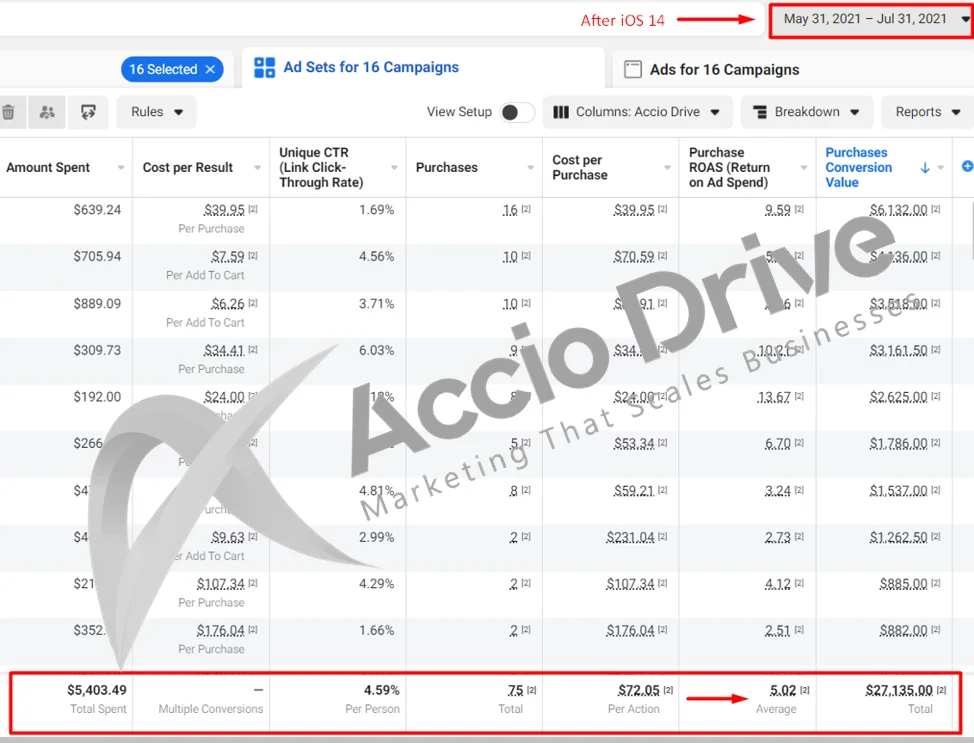Expand the Cost per Result column menu arrow
Viewport: 974px width, 743px height.
click(x=257, y=168)
